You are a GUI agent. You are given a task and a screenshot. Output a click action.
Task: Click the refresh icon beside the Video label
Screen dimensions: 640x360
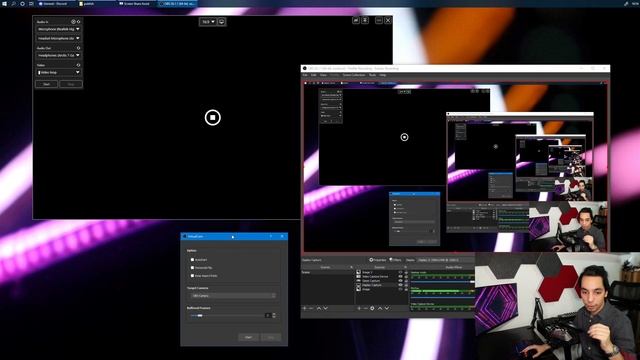78,65
